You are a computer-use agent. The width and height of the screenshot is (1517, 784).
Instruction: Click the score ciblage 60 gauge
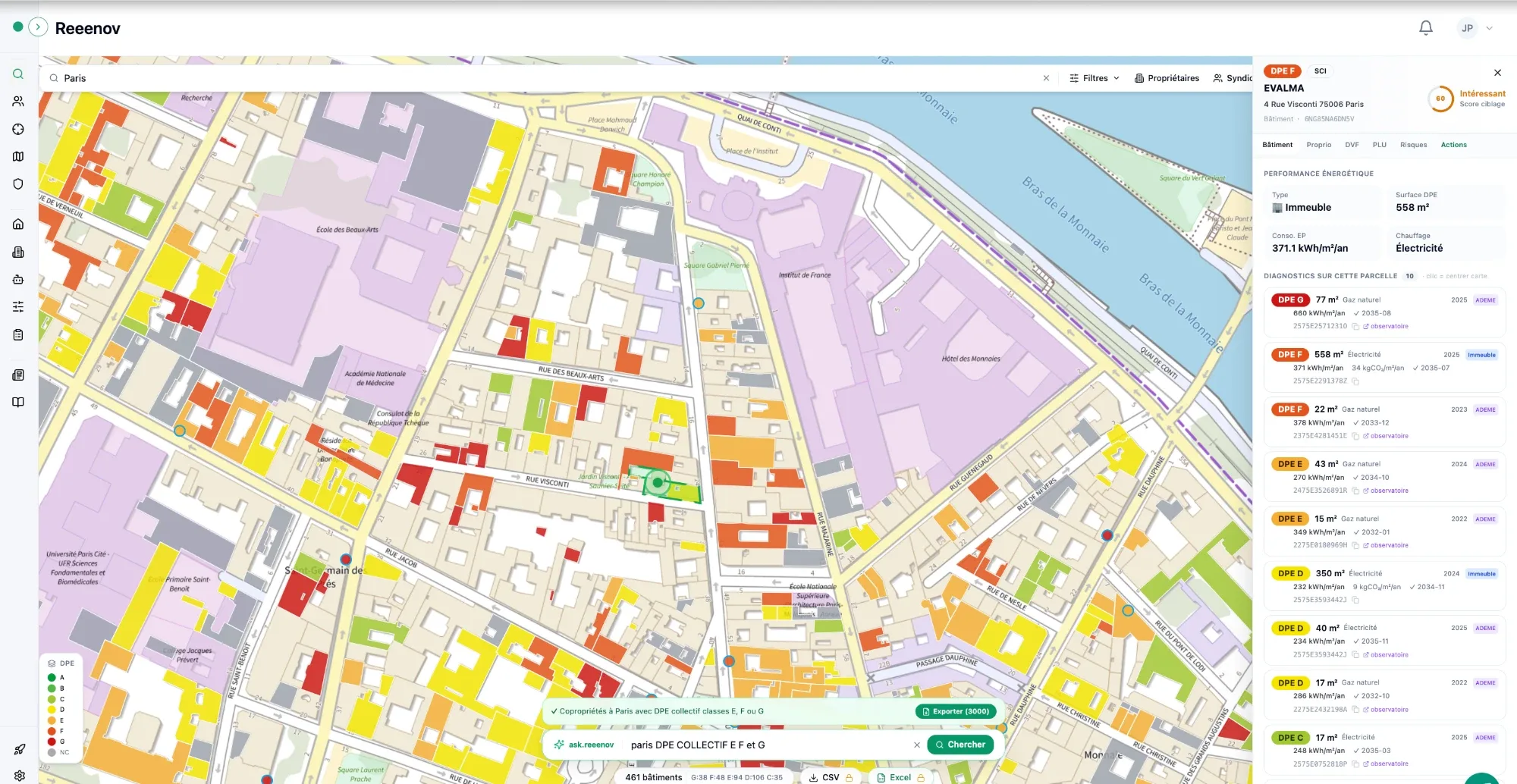coord(1440,99)
